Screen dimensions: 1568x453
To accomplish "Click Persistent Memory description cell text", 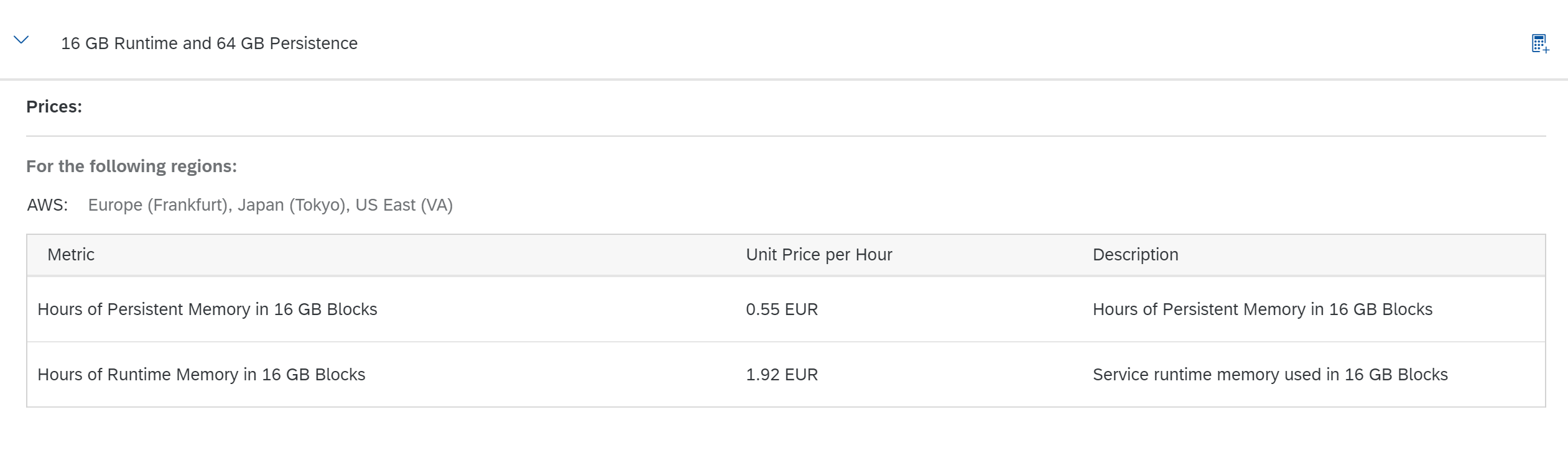I will [x=1263, y=309].
